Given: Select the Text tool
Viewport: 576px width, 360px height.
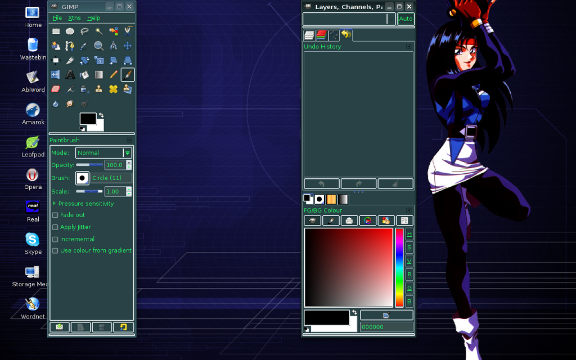Looking at the screenshot, I should coord(70,75).
